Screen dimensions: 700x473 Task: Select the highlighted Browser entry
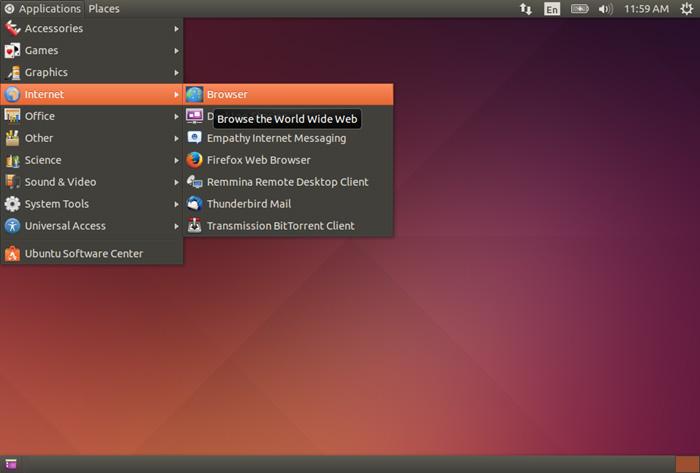pos(288,94)
